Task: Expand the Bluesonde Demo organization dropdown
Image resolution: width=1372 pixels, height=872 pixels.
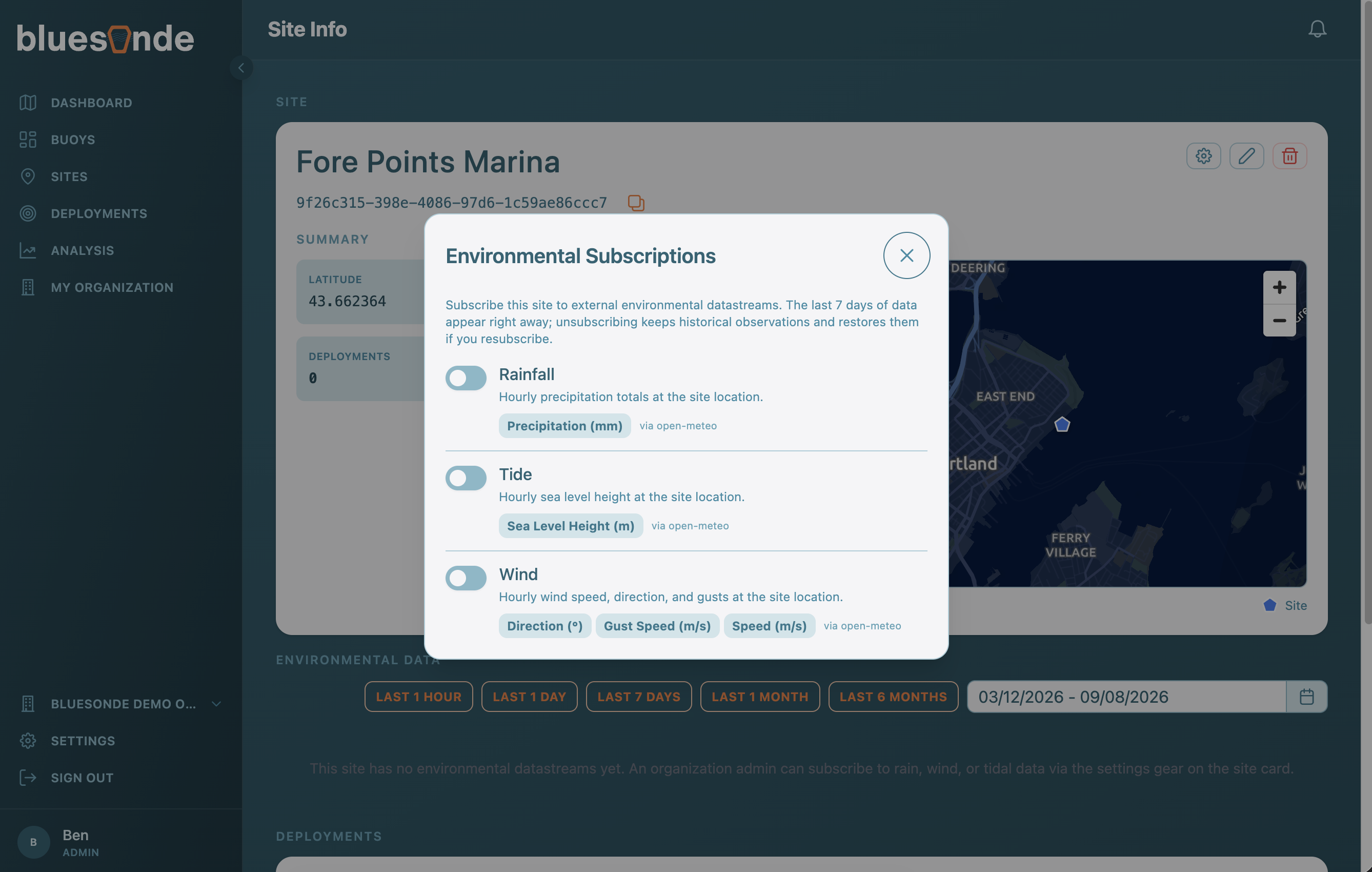Action: click(121, 704)
